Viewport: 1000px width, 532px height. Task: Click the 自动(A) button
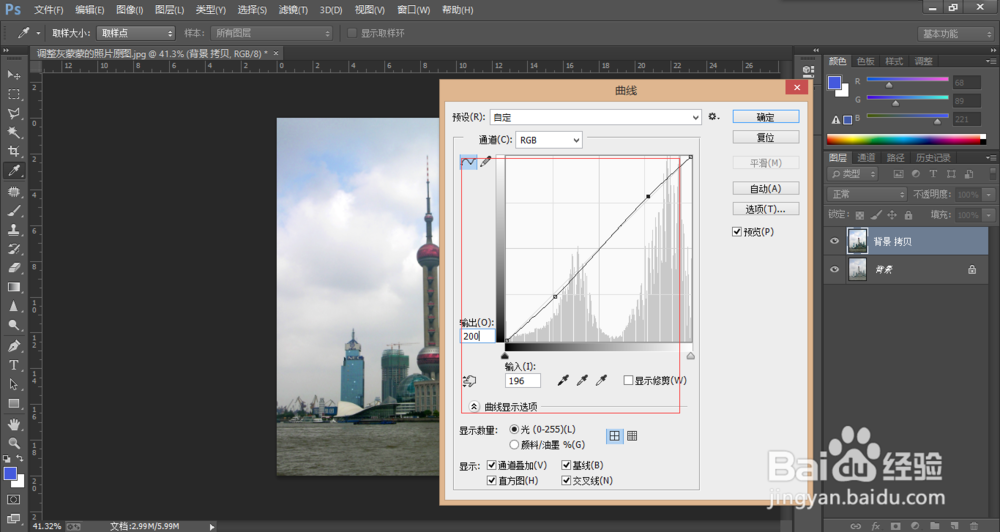tap(765, 188)
